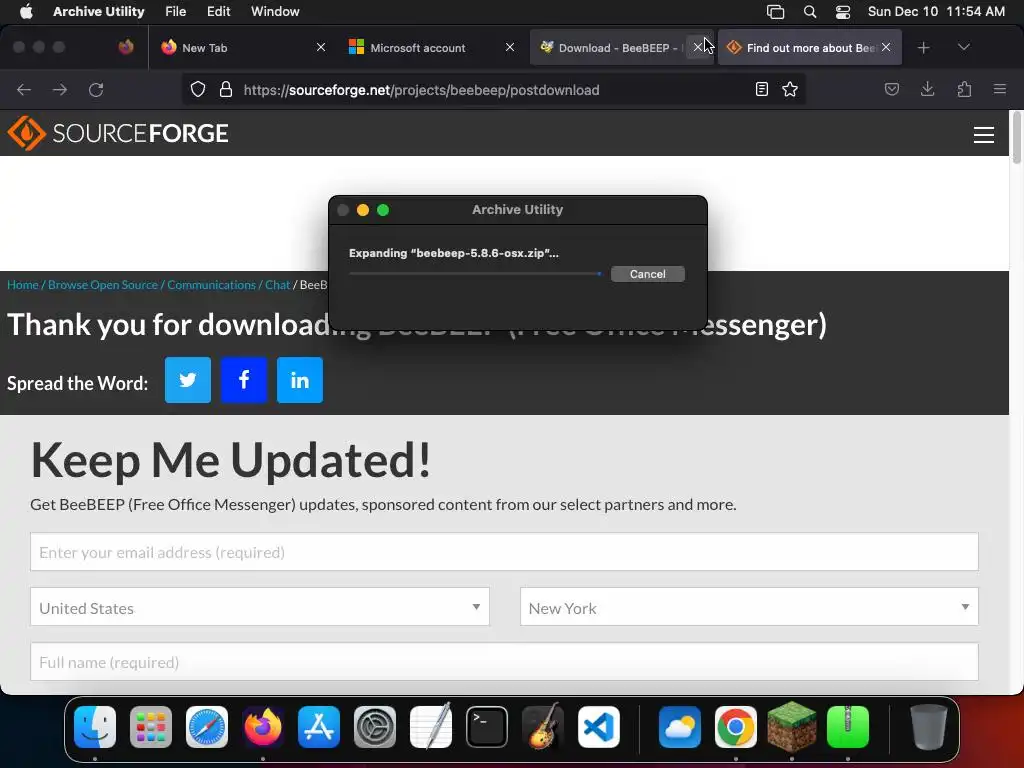Image resolution: width=1024 pixels, height=768 pixels.
Task: Save page to Pocket
Action: (891, 89)
